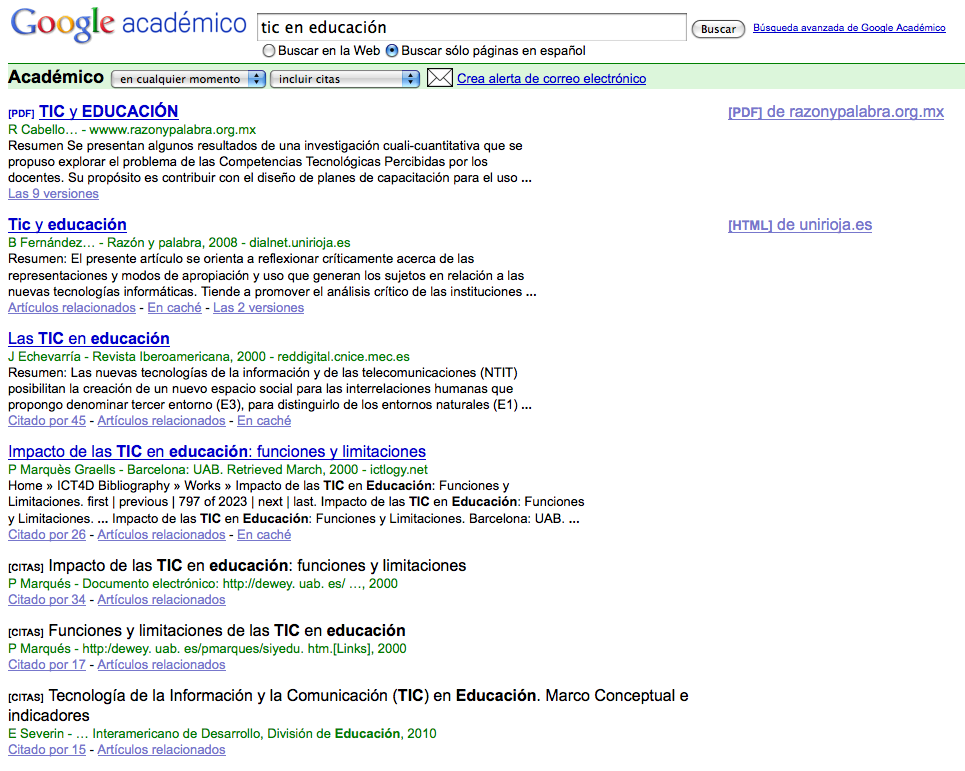Toggle the web search radio button off
The image size is (965, 771).
click(x=269, y=50)
